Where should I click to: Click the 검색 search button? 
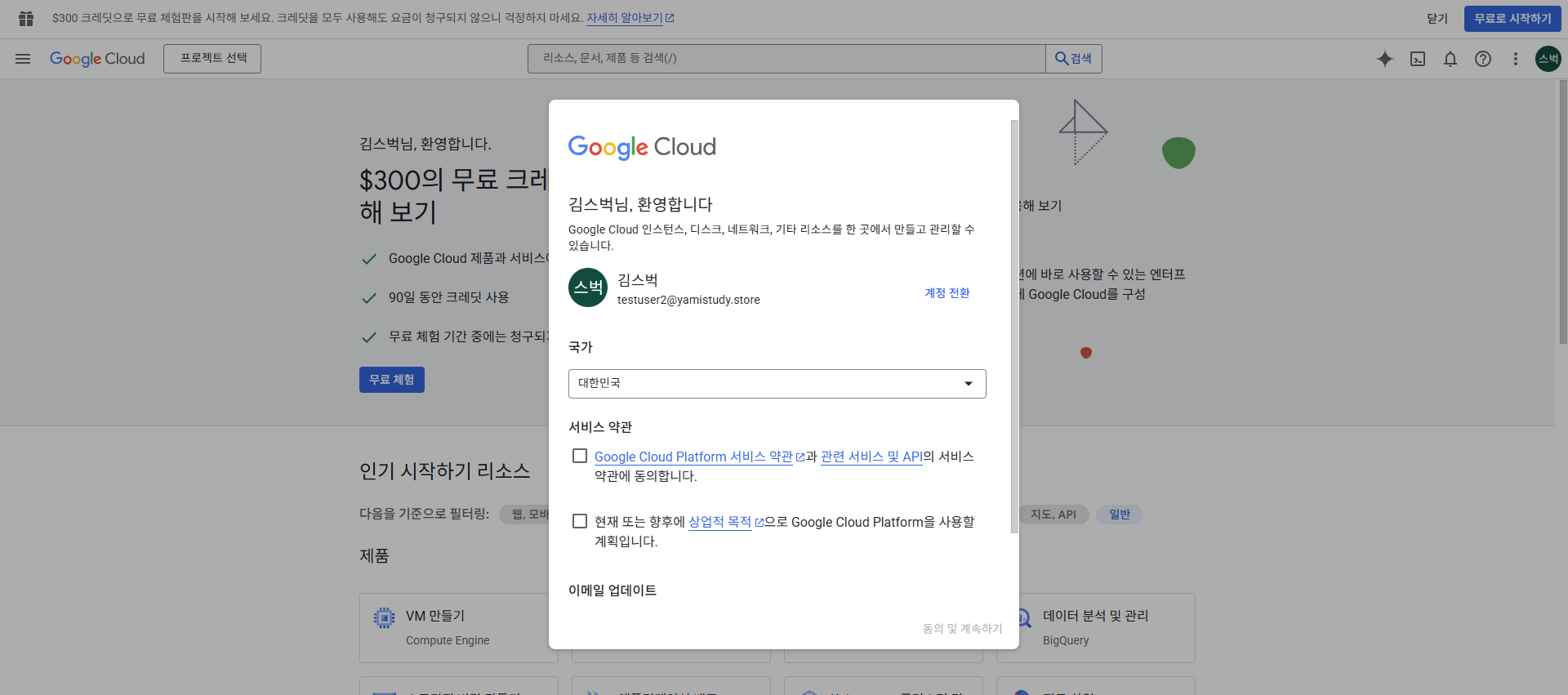tap(1074, 59)
